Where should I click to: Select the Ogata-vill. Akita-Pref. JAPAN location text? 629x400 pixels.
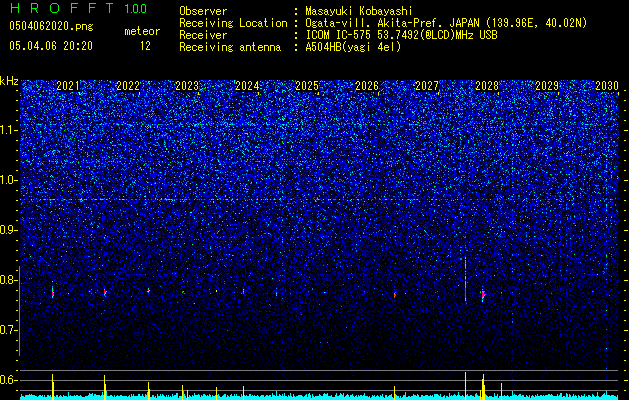pyautogui.click(x=446, y=23)
